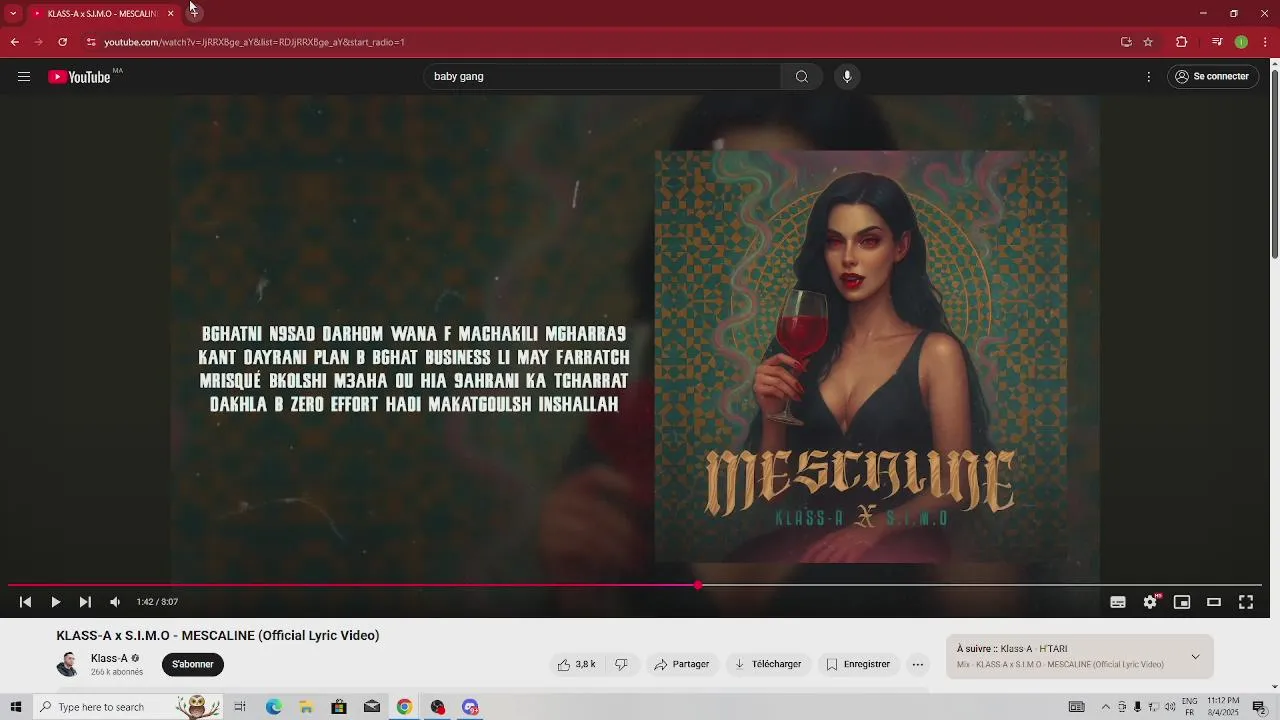Go forward in browser history
Screen dimensions: 1280x720
coord(38,42)
